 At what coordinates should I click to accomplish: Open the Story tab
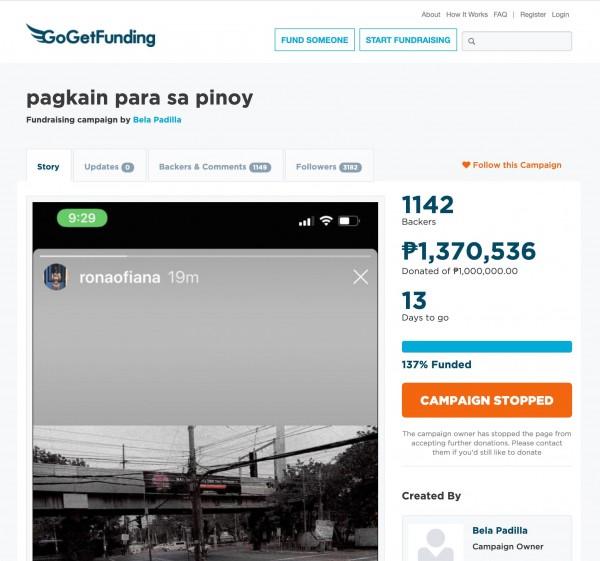tap(49, 166)
